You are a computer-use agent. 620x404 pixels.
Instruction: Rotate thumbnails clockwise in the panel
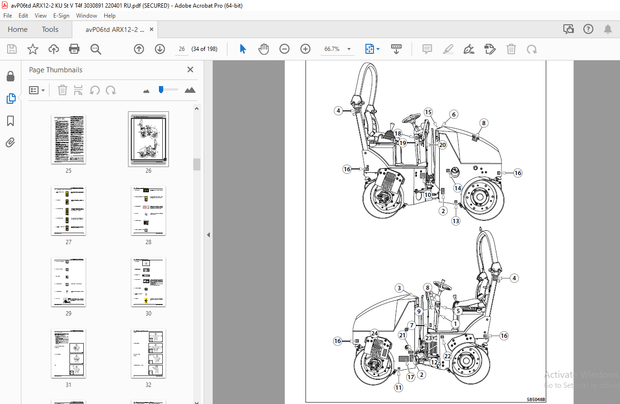coord(112,90)
